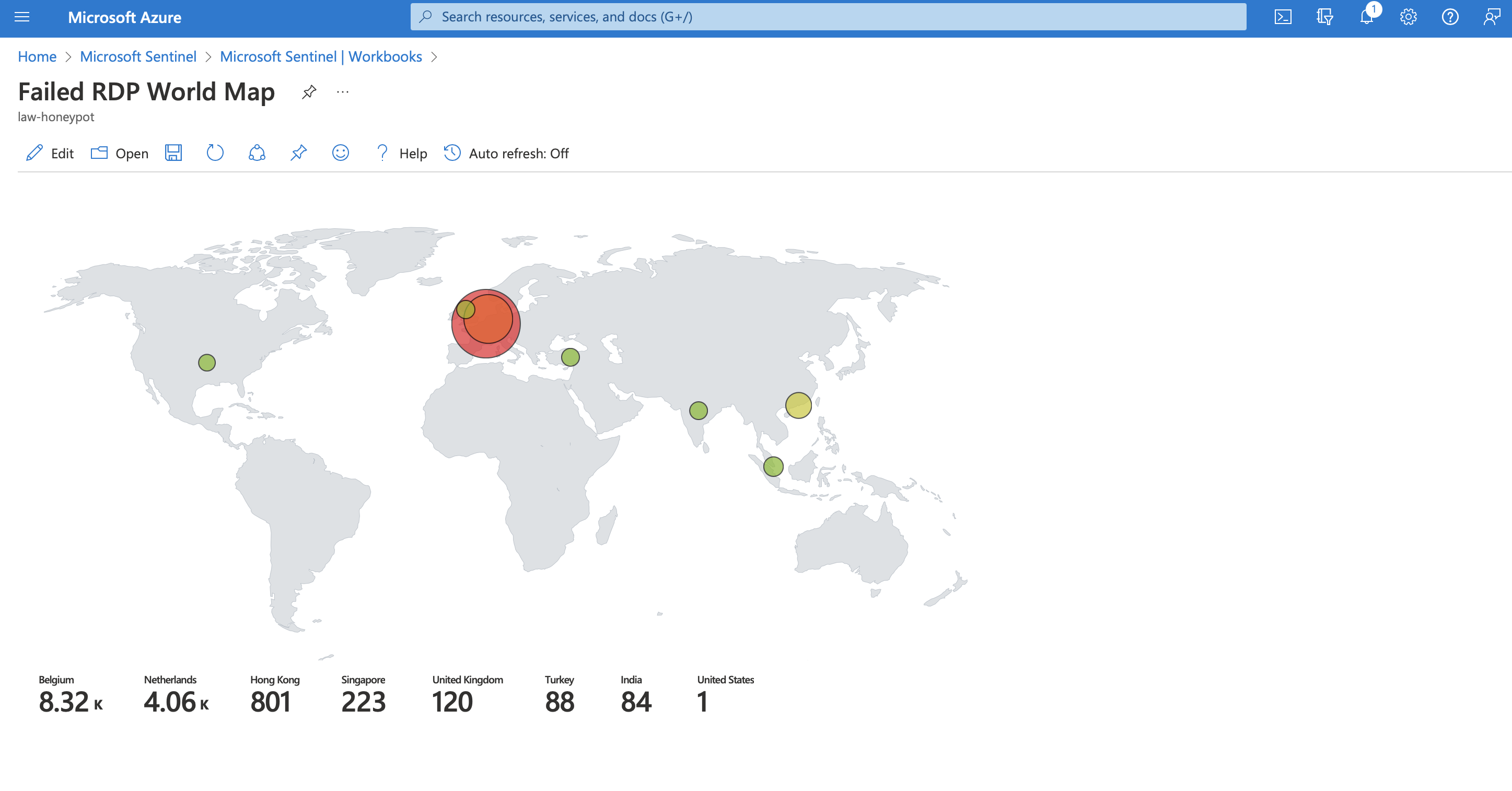The width and height of the screenshot is (1512, 791).
Task: Open the more options ellipsis beside title
Action: [x=343, y=92]
